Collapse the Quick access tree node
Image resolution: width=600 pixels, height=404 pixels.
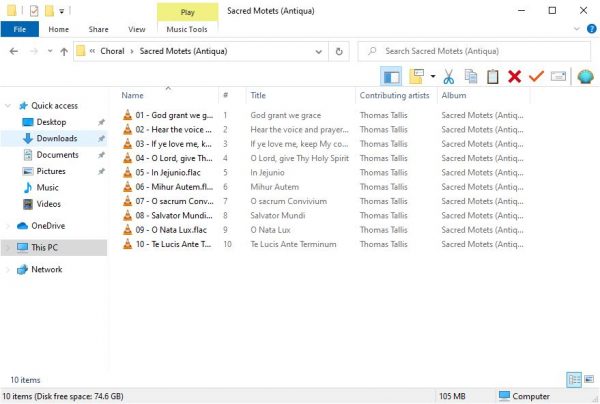point(8,106)
